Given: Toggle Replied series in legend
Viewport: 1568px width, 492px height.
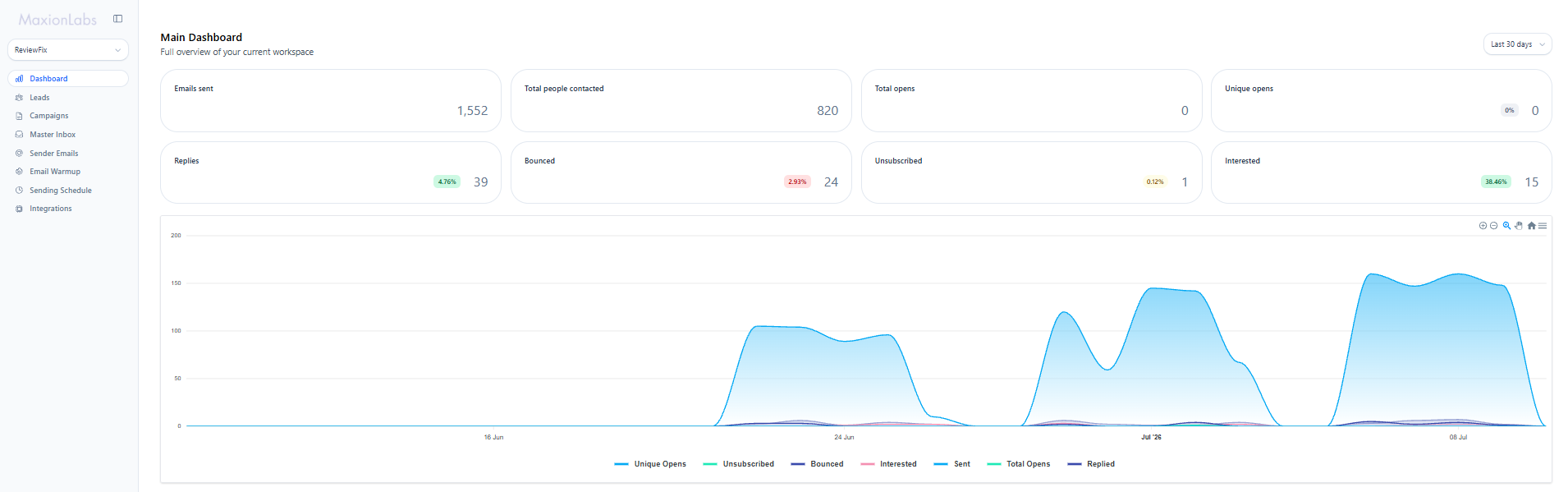Looking at the screenshot, I should click(x=1091, y=464).
